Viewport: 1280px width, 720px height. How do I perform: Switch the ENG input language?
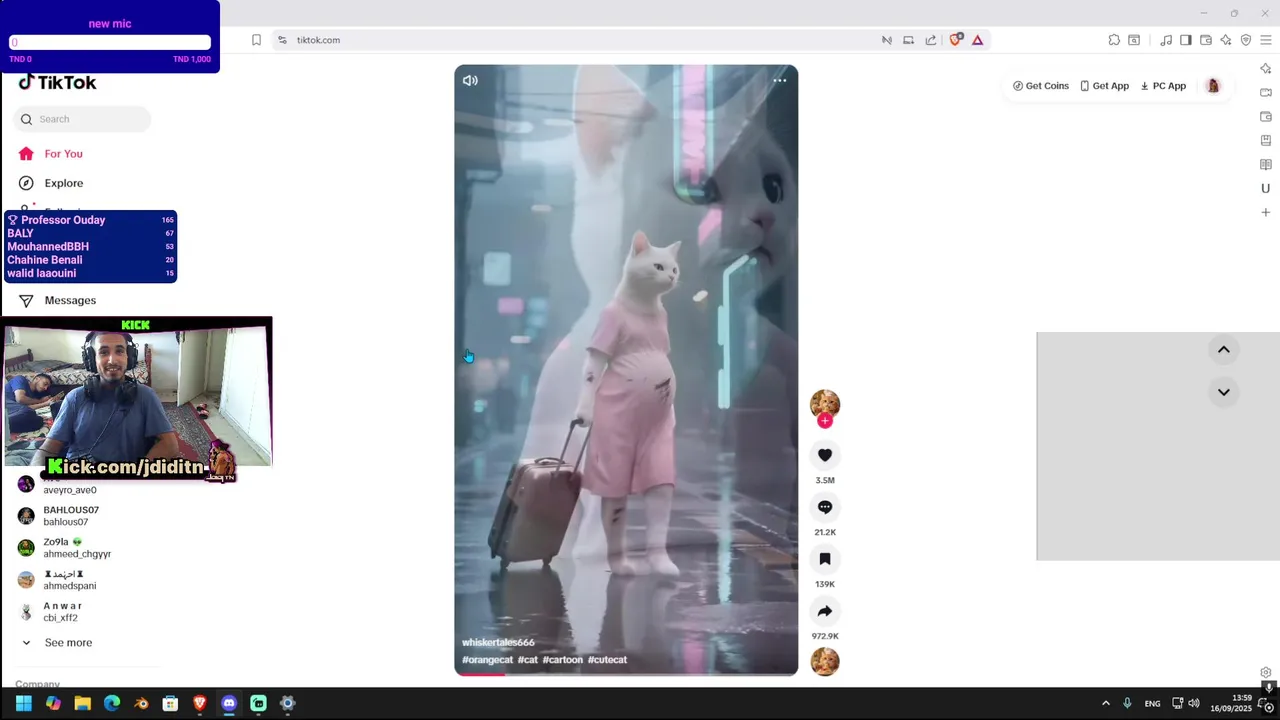click(x=1152, y=703)
